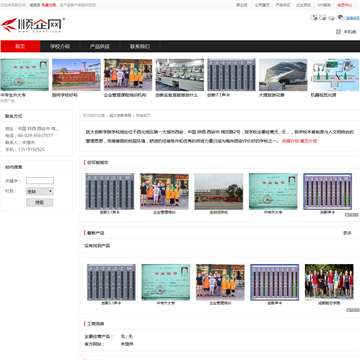Click the QR code icon for the mobile version
This screenshot has width=360, height=360.
coord(339,32)
